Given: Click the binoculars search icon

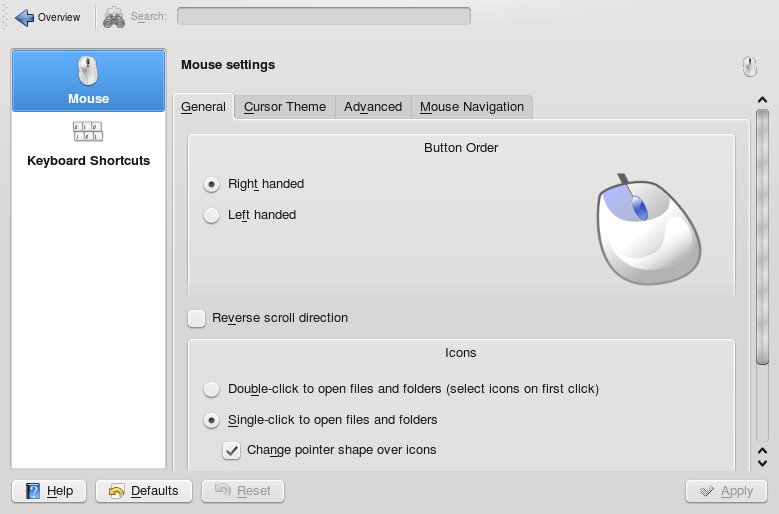Looking at the screenshot, I should [x=114, y=17].
